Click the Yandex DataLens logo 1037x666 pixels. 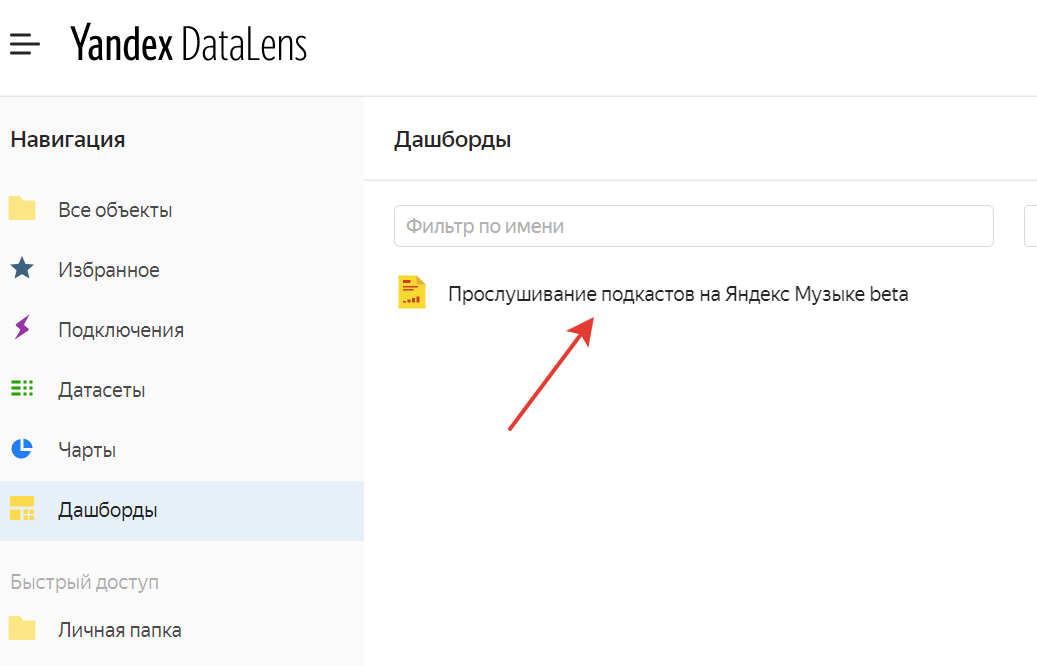[x=188, y=44]
